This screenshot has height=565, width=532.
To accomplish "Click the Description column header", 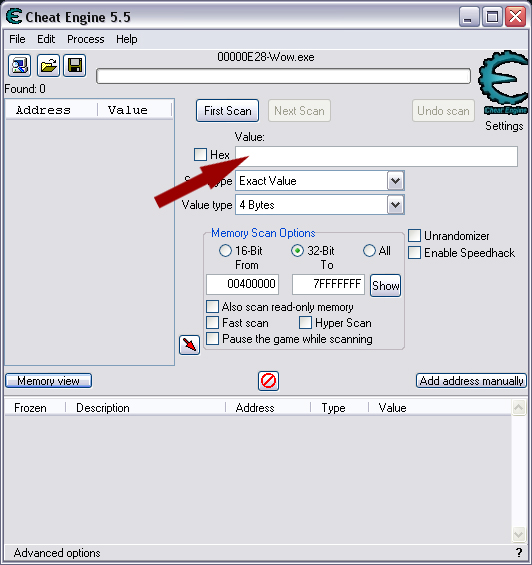I will click(x=146, y=408).
